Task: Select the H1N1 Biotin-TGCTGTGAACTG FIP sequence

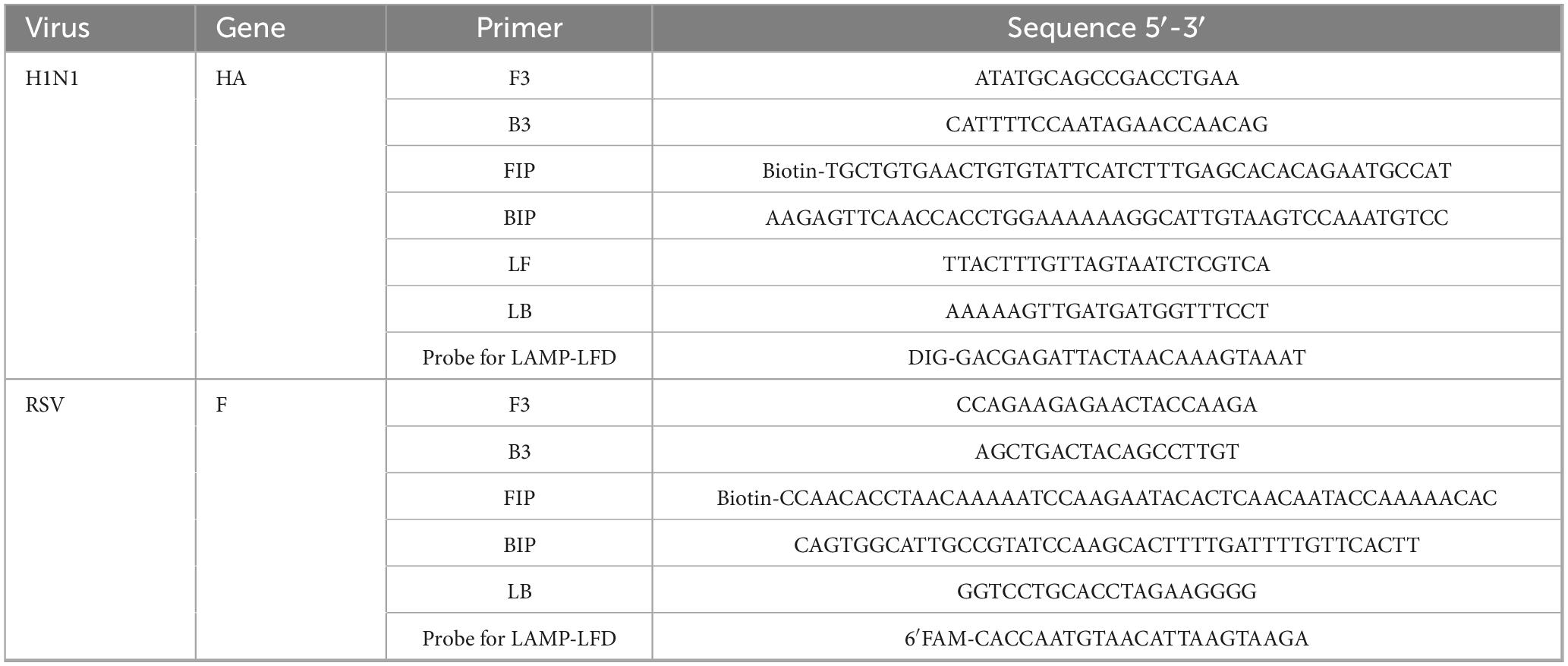Action: coord(1107,171)
